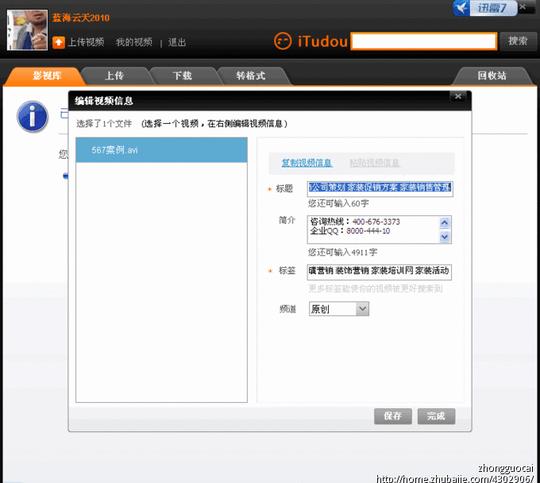Click 粘贴视频信息 link
The image size is (540, 483).
click(x=374, y=163)
